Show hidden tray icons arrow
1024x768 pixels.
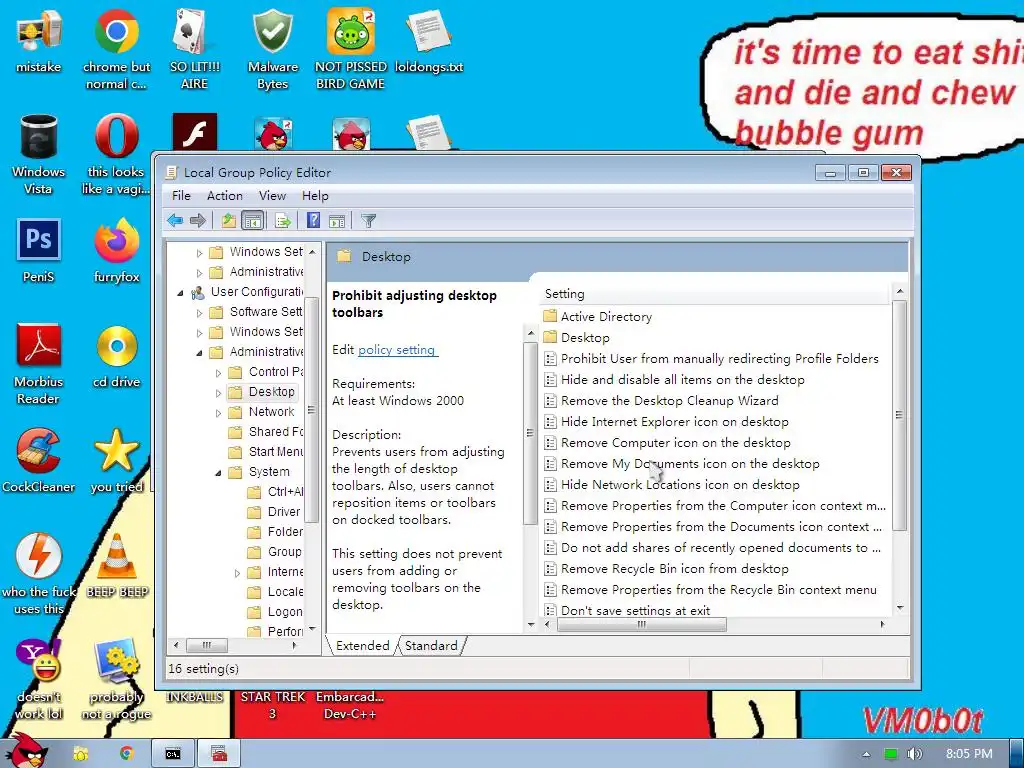click(x=866, y=754)
